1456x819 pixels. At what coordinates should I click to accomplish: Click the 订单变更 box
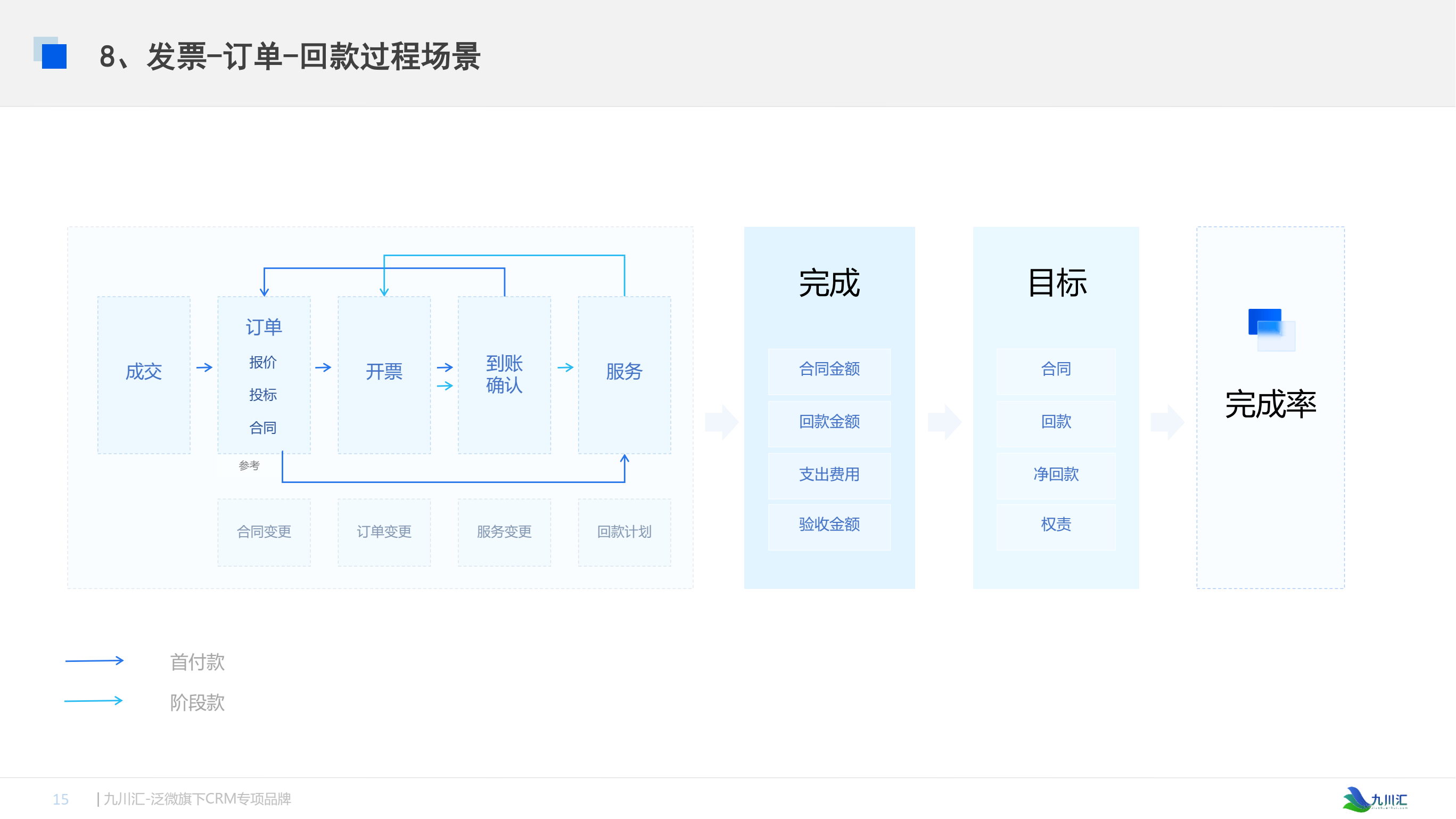[384, 532]
